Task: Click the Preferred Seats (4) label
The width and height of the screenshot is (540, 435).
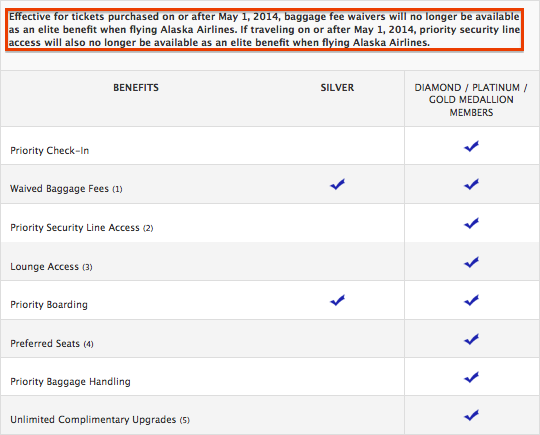Action: [52, 344]
